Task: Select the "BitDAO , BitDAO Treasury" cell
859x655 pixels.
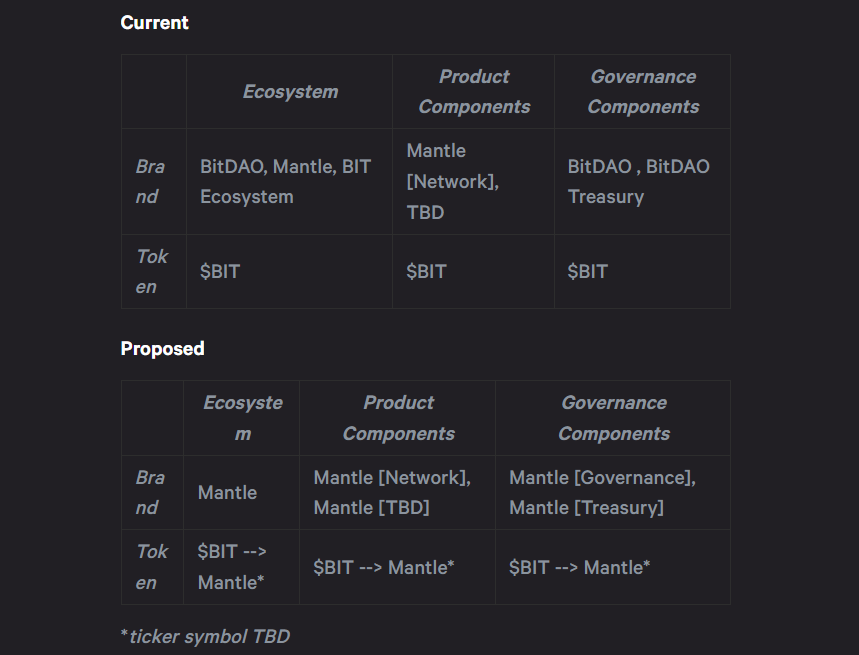Action: (638, 181)
